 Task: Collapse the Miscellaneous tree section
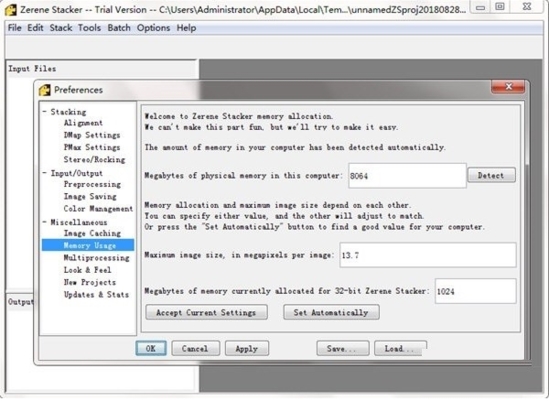click(45, 222)
